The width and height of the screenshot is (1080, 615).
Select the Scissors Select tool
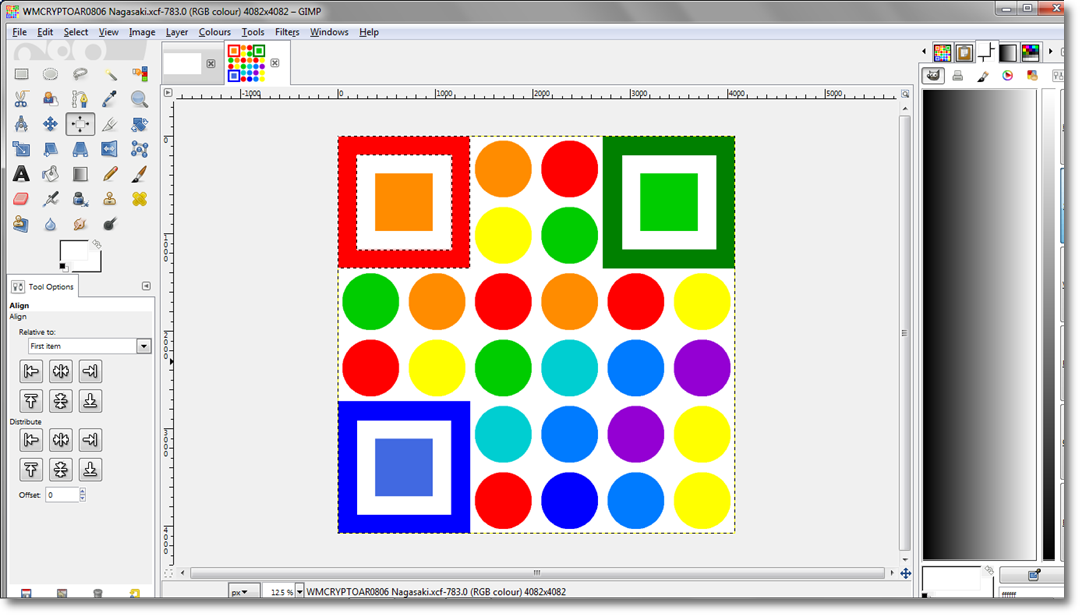[21, 99]
